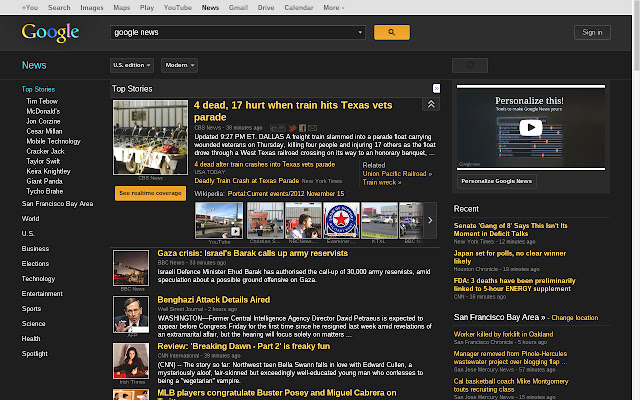Select Technology in the left sidebar
The width and height of the screenshot is (640, 400).
tap(38, 278)
